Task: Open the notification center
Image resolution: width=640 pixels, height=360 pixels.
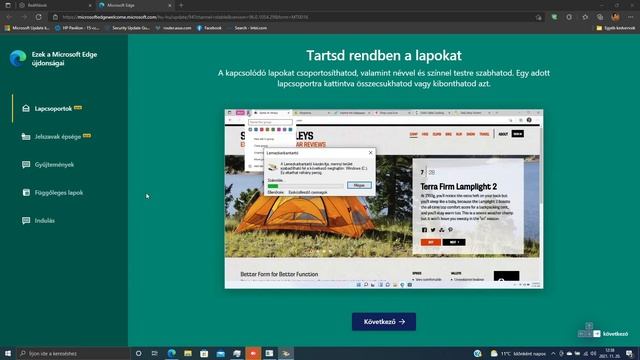Action: coord(629,353)
